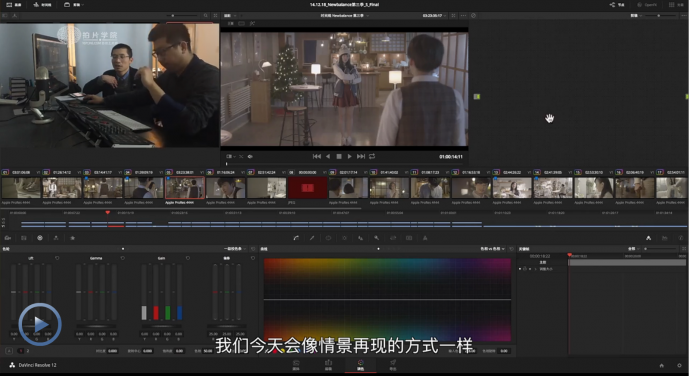Image resolution: width=690 pixels, height=376 pixels.
Task: Open project settings gear icon
Action: pos(679,365)
